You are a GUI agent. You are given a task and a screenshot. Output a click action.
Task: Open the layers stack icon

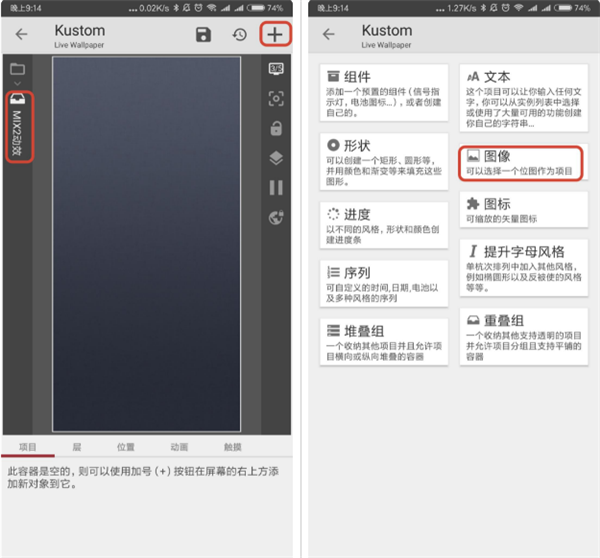click(x=276, y=158)
